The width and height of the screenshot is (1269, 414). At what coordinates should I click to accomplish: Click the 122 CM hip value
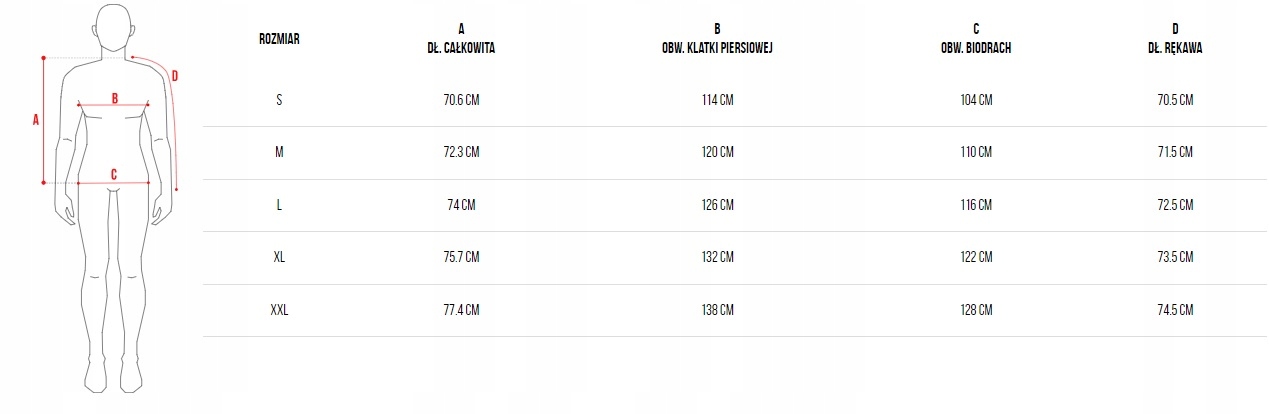(976, 257)
